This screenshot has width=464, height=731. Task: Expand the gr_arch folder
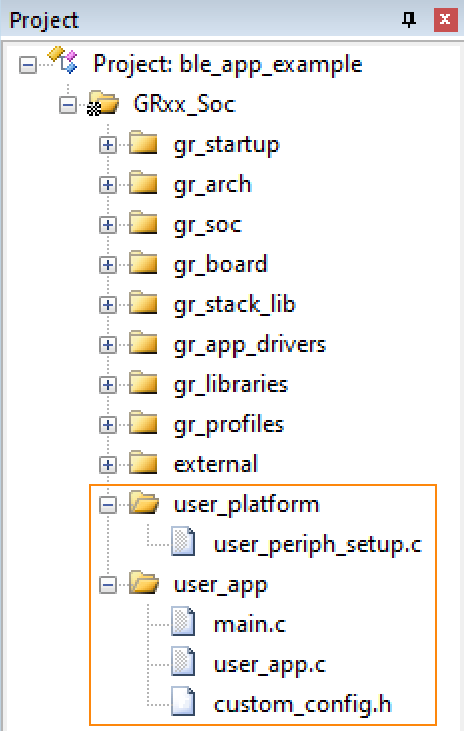pos(108,185)
